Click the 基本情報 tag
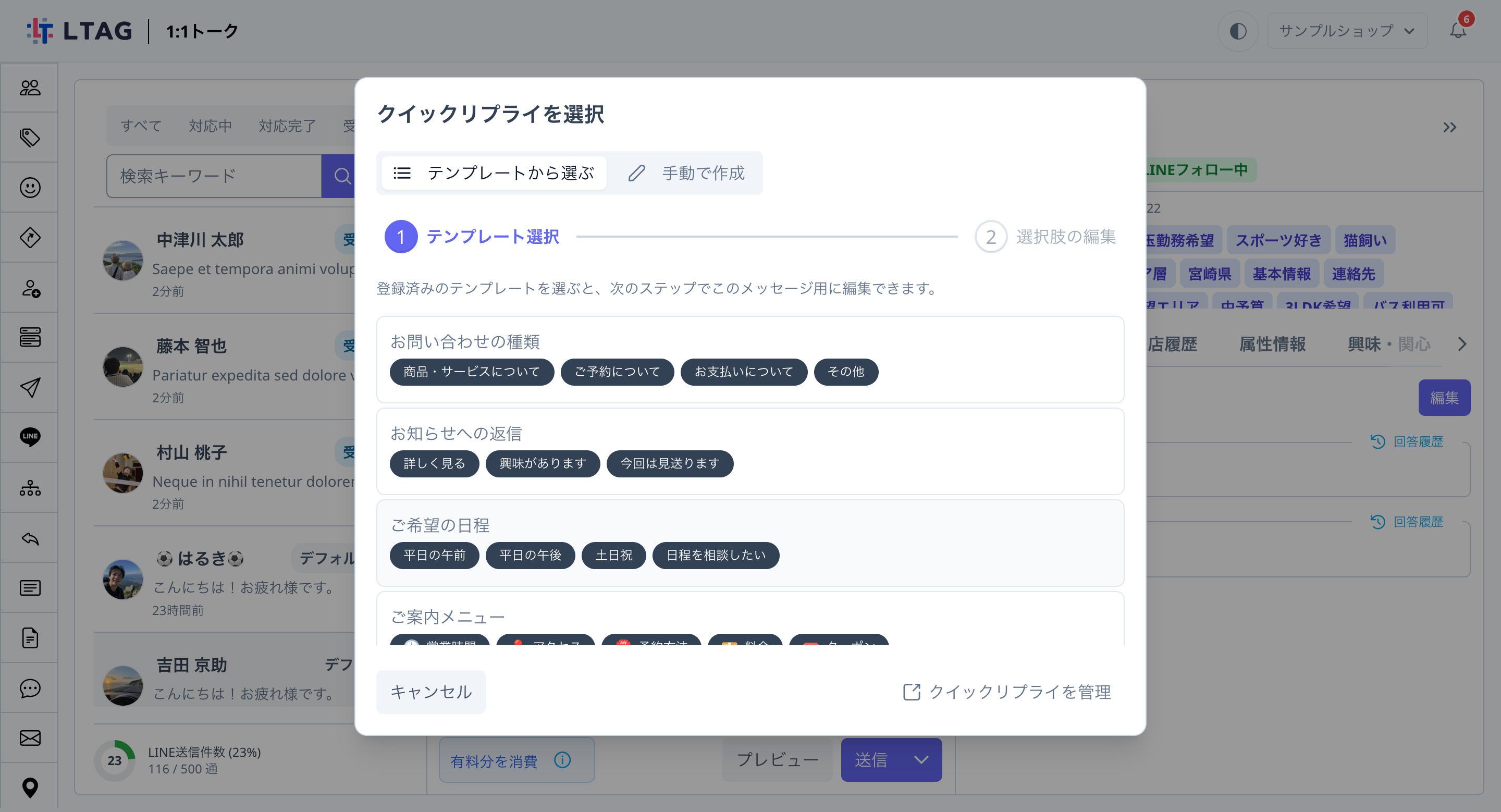The width and height of the screenshot is (1501, 812). tap(1282, 273)
